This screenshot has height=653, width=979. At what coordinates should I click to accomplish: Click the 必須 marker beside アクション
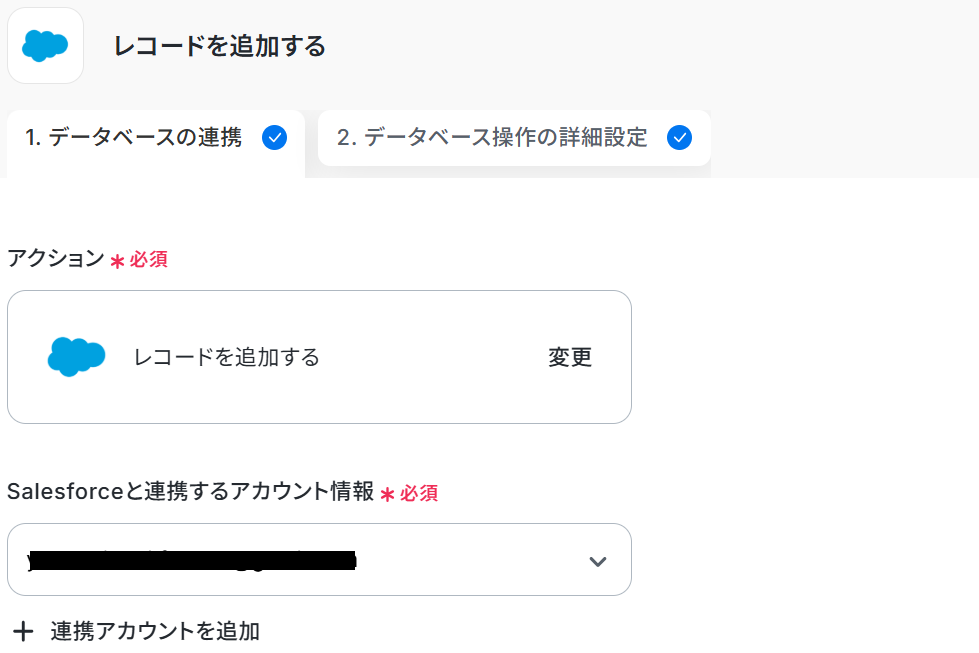pyautogui.click(x=149, y=260)
